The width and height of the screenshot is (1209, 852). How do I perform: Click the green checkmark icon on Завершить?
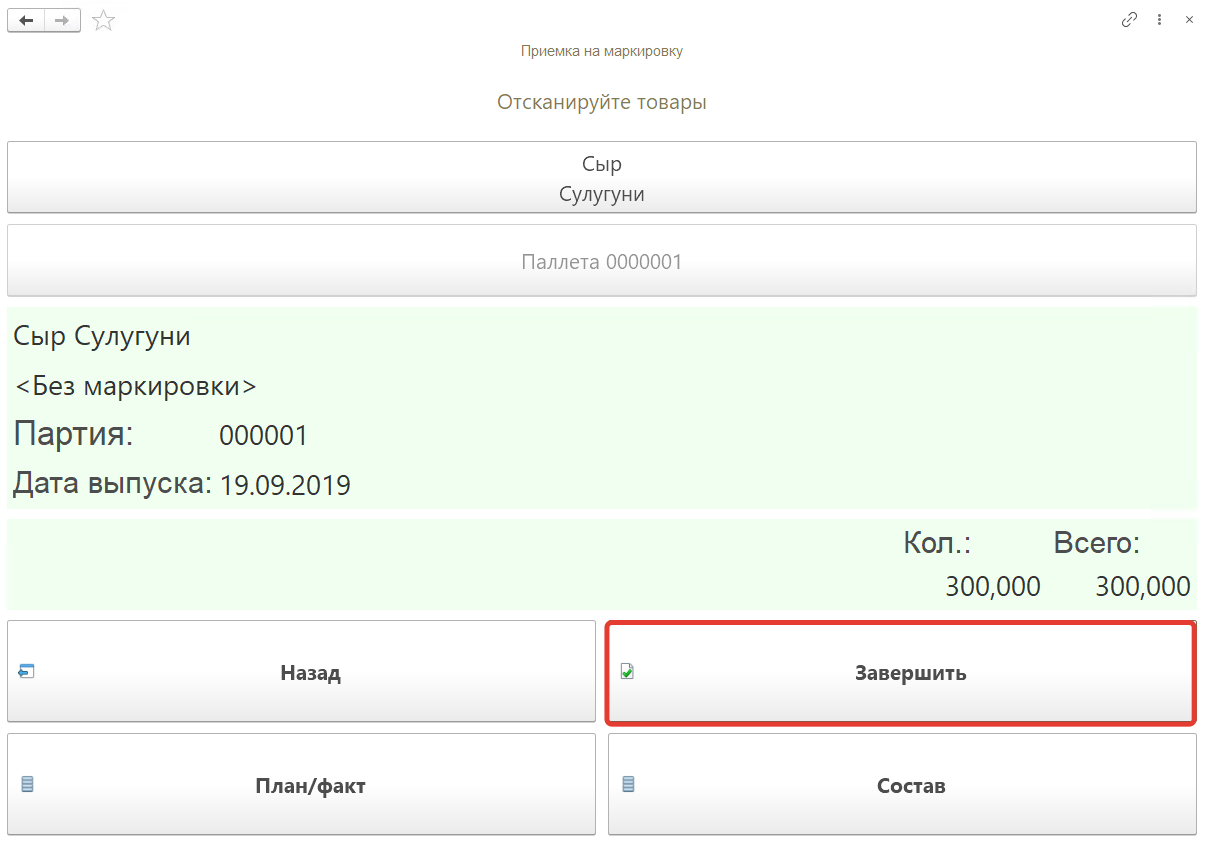pyautogui.click(x=627, y=672)
